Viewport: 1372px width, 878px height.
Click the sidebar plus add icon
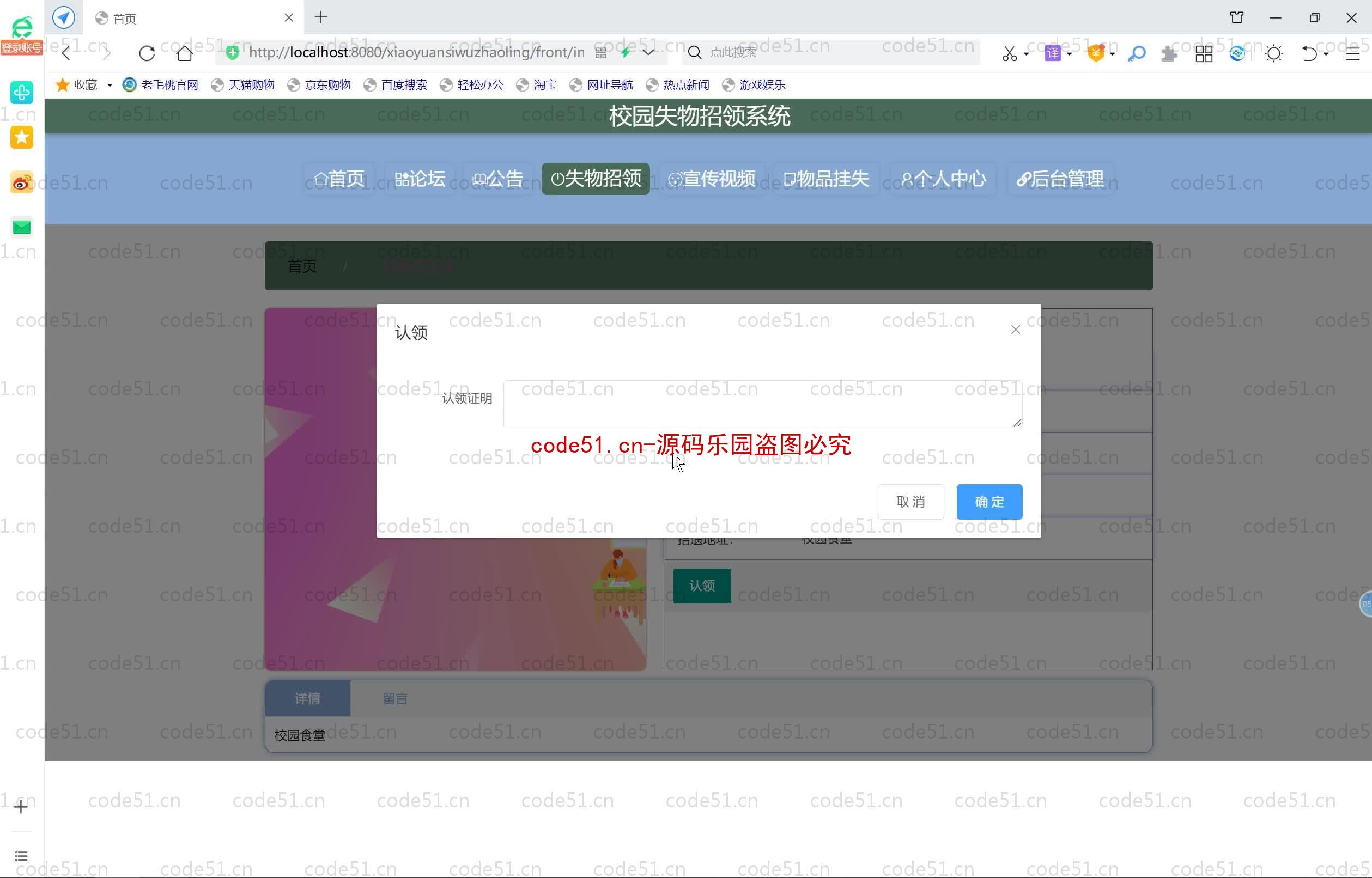click(21, 807)
